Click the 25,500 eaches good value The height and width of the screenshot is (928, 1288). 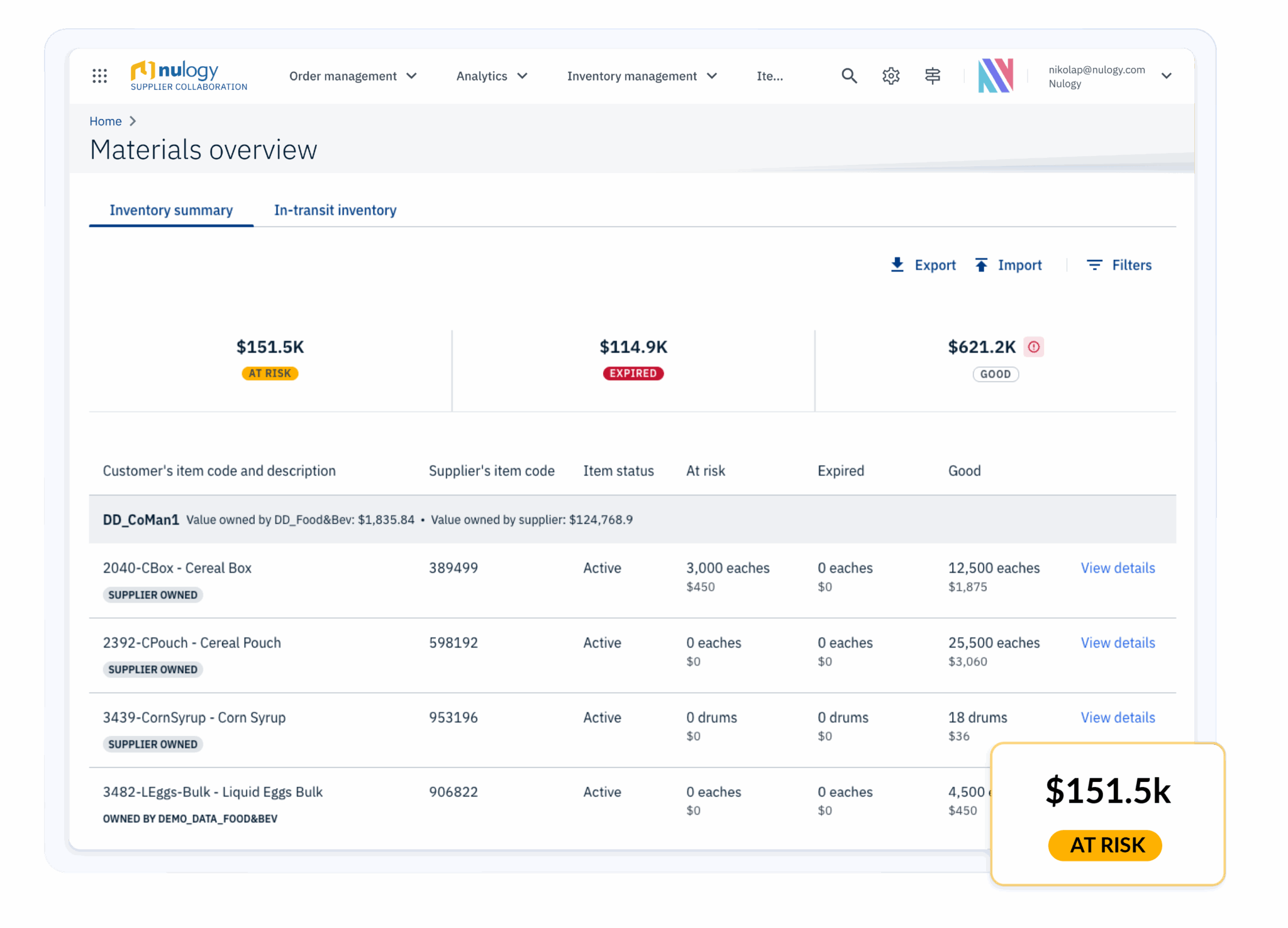(994, 643)
